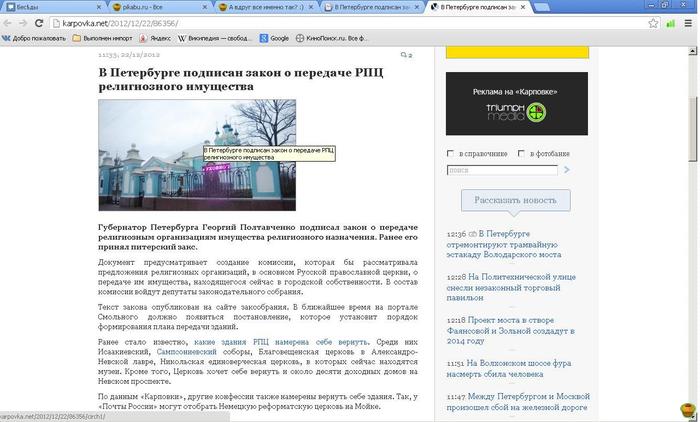Open the КиноПоиск.ru bookmark

point(332,38)
